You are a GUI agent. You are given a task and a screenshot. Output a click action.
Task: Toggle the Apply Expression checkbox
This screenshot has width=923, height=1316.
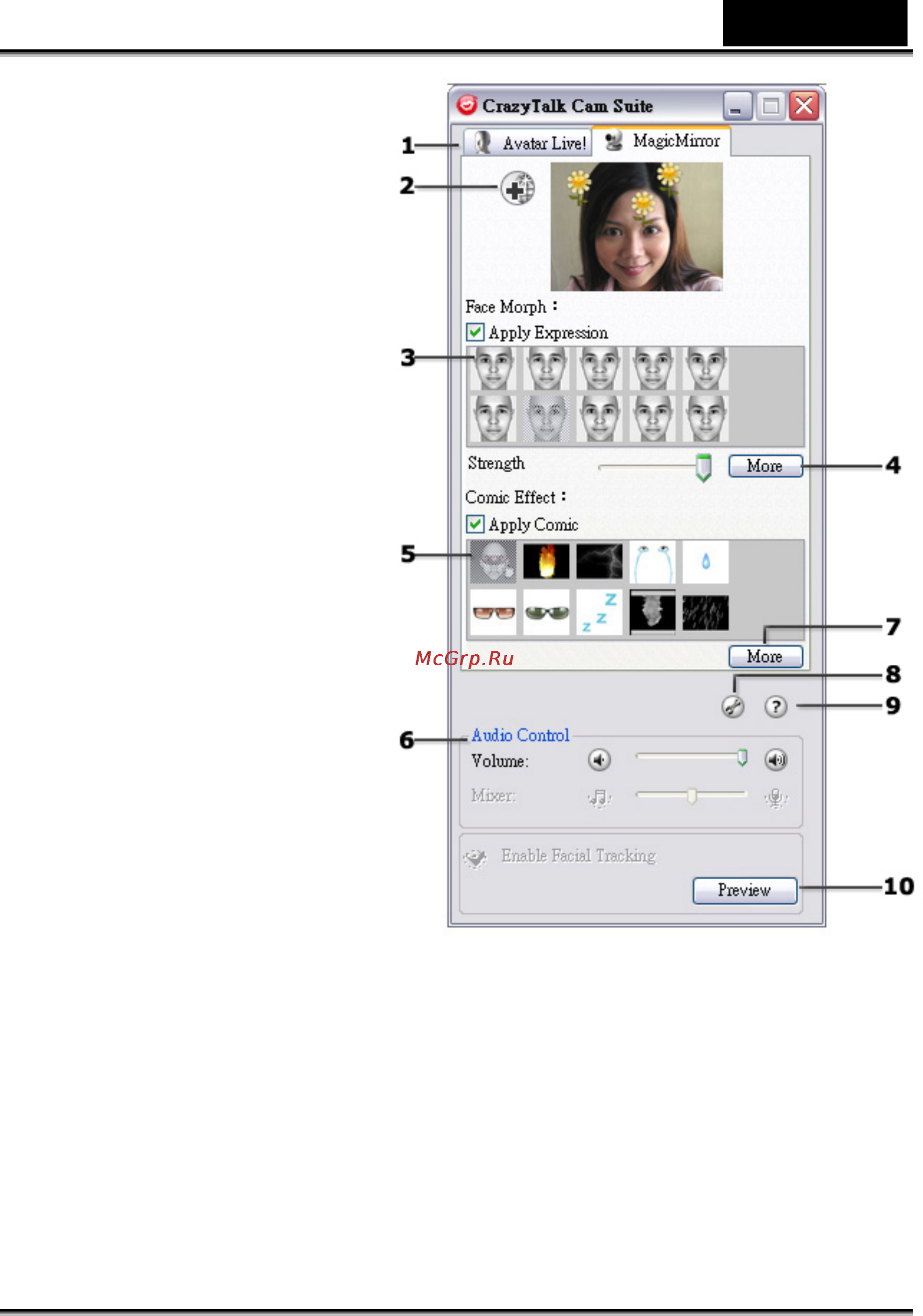click(474, 332)
